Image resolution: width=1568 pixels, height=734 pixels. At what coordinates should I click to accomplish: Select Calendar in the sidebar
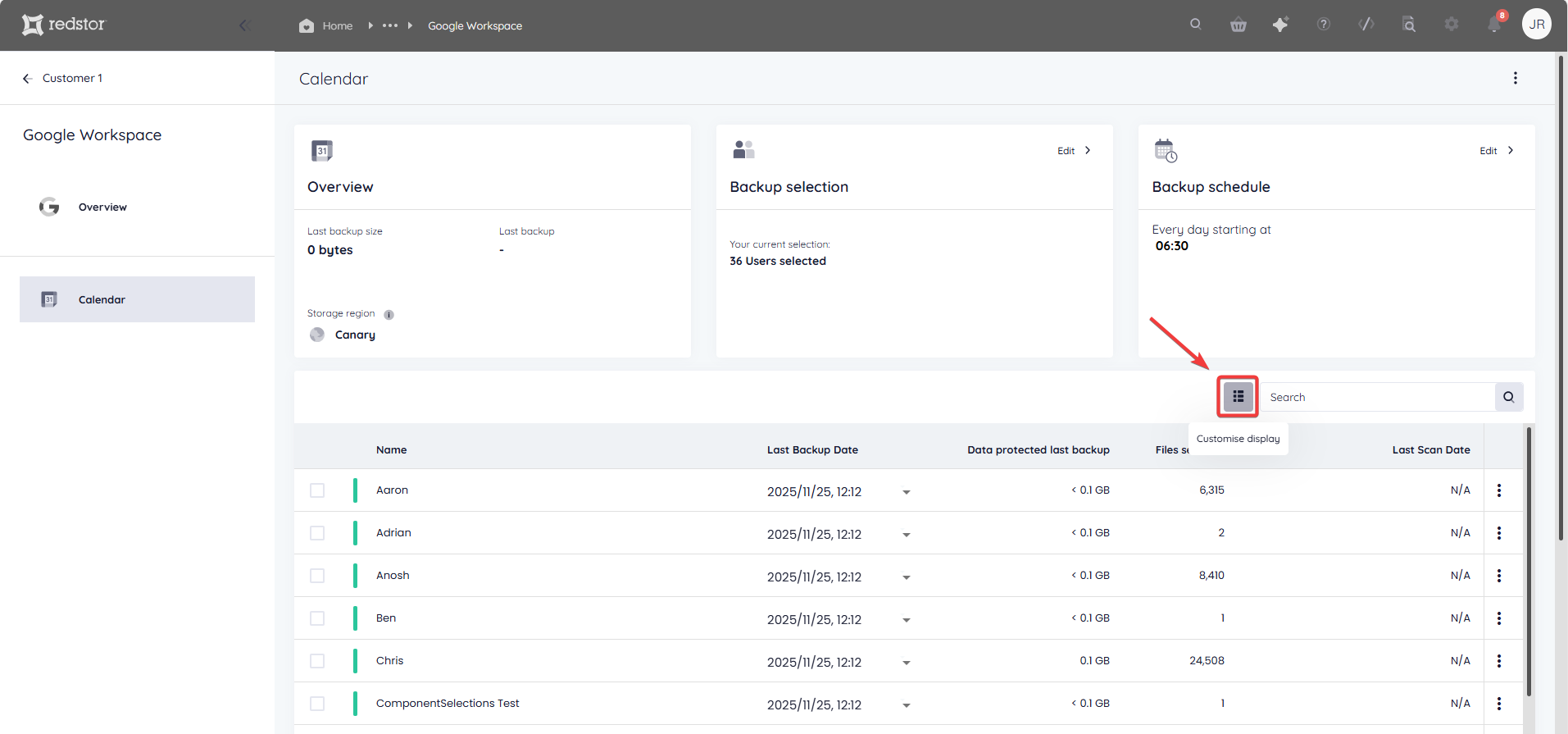(x=137, y=299)
